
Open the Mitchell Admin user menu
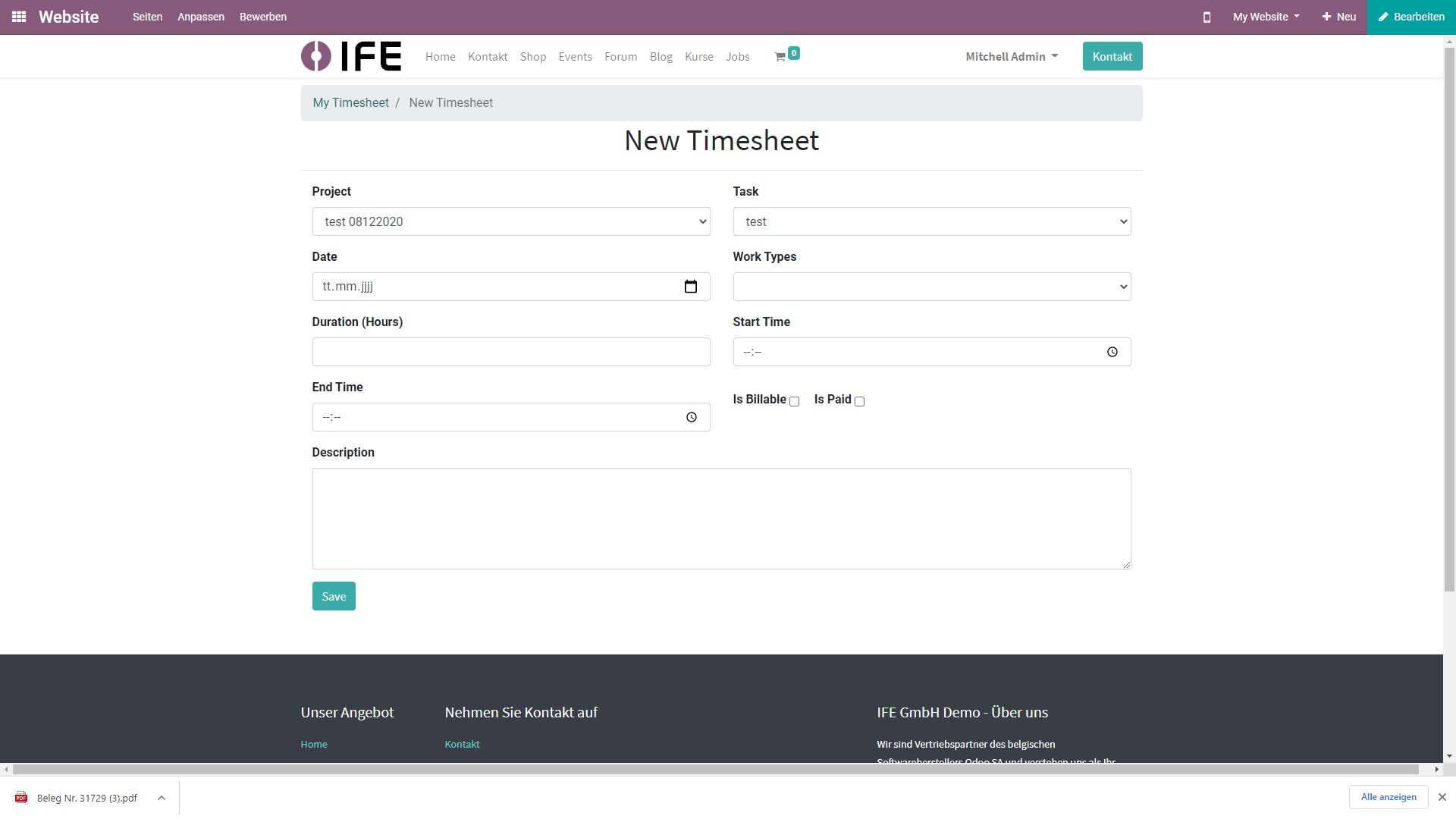click(x=1011, y=57)
